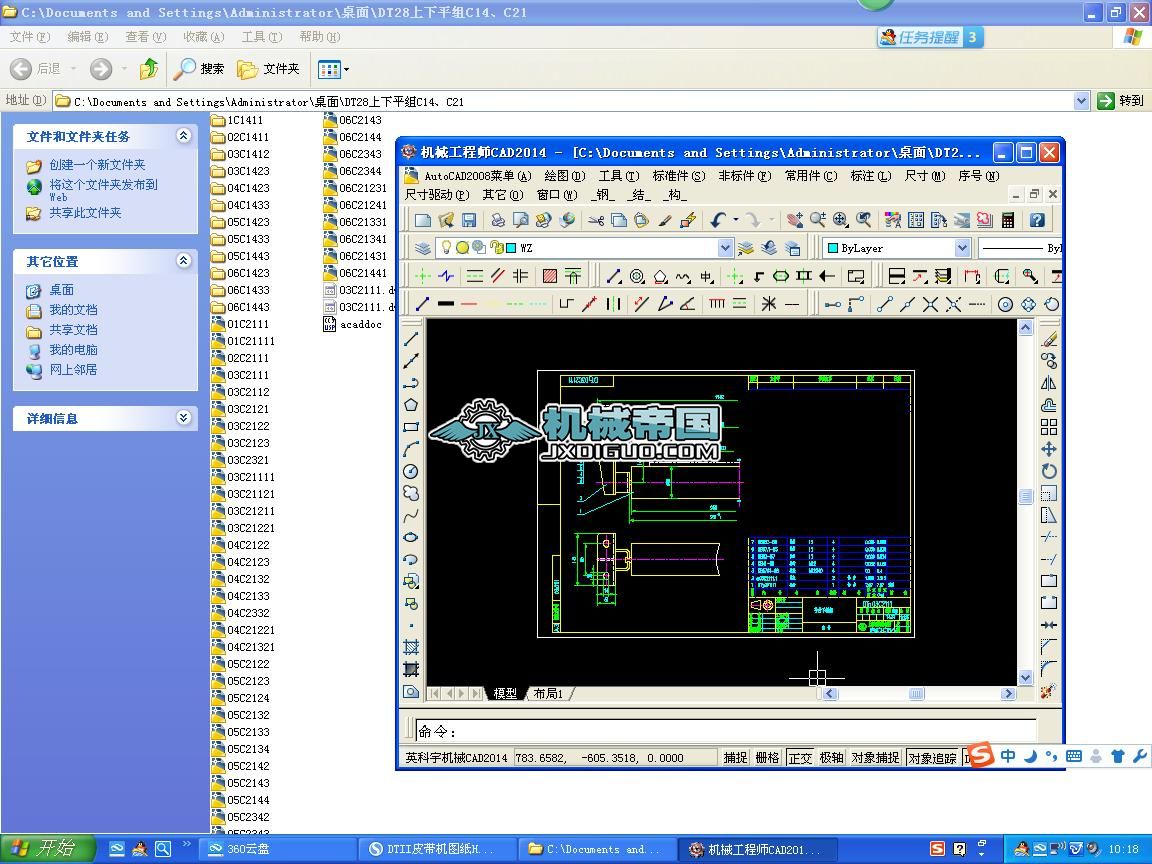Activate the Pan realtime hand icon
This screenshot has width=1152, height=864.
coord(794,220)
